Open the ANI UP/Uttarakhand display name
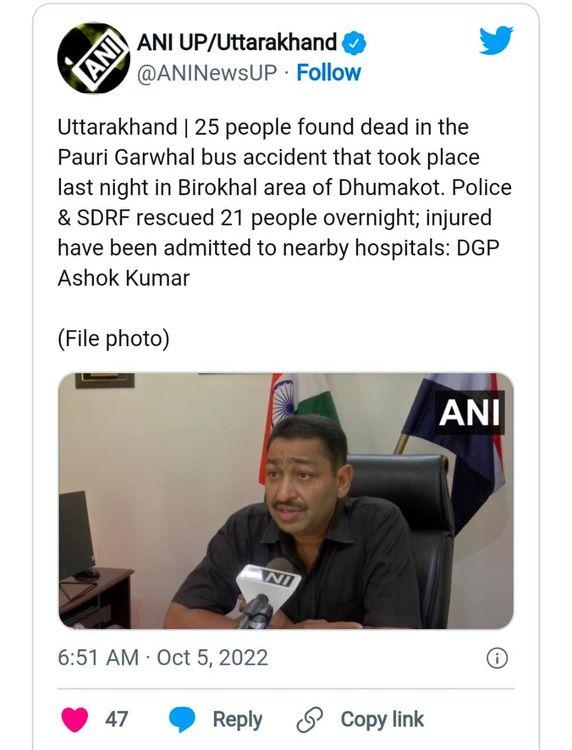The width and height of the screenshot is (572, 750). click(x=237, y=43)
